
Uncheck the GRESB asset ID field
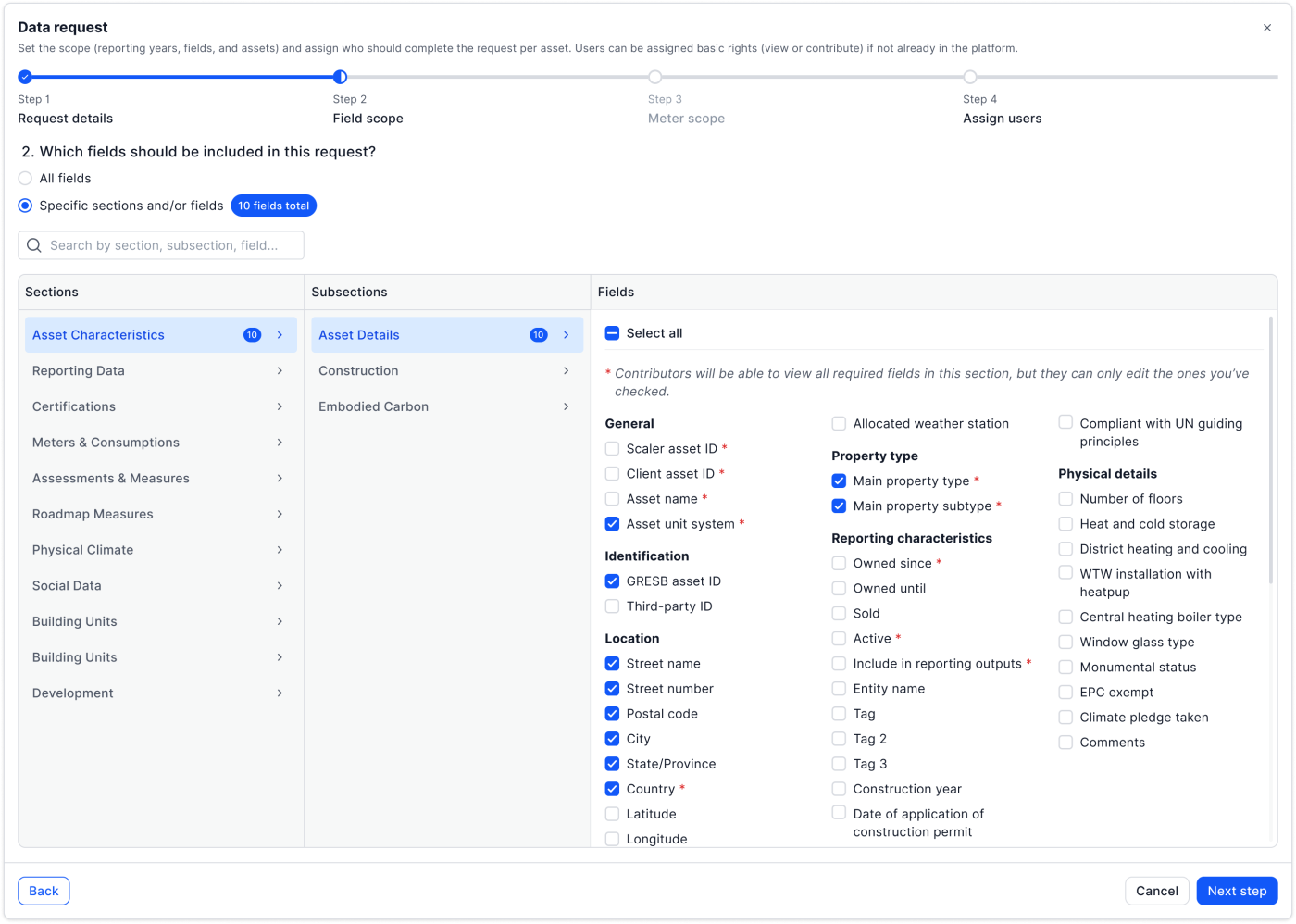point(612,581)
